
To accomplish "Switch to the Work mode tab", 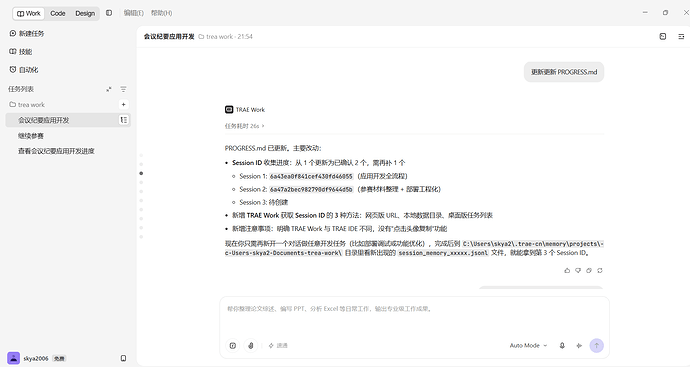I will [x=29, y=13].
